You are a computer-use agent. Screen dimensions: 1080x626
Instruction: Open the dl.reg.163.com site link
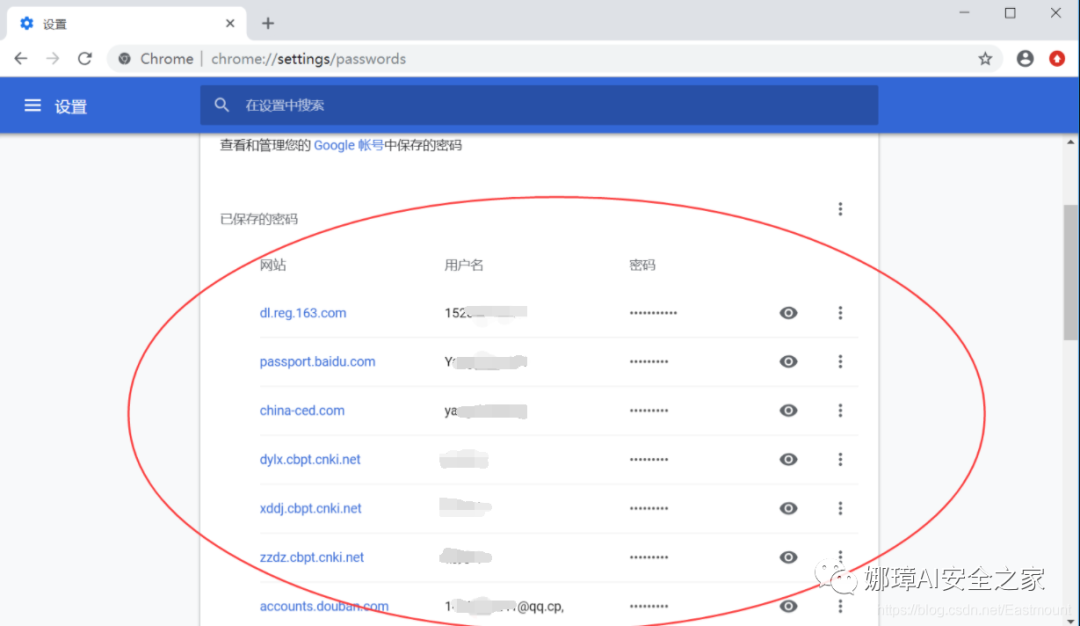point(302,313)
